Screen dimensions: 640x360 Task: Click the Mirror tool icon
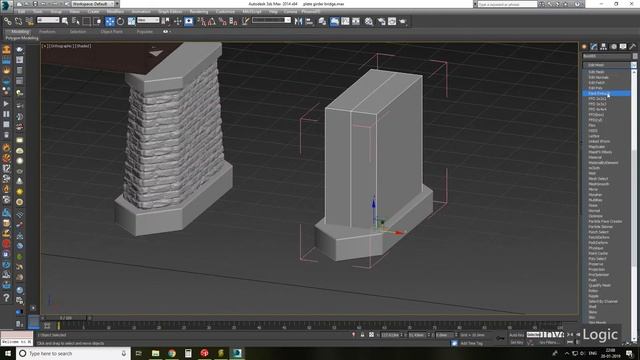(x=298, y=21)
